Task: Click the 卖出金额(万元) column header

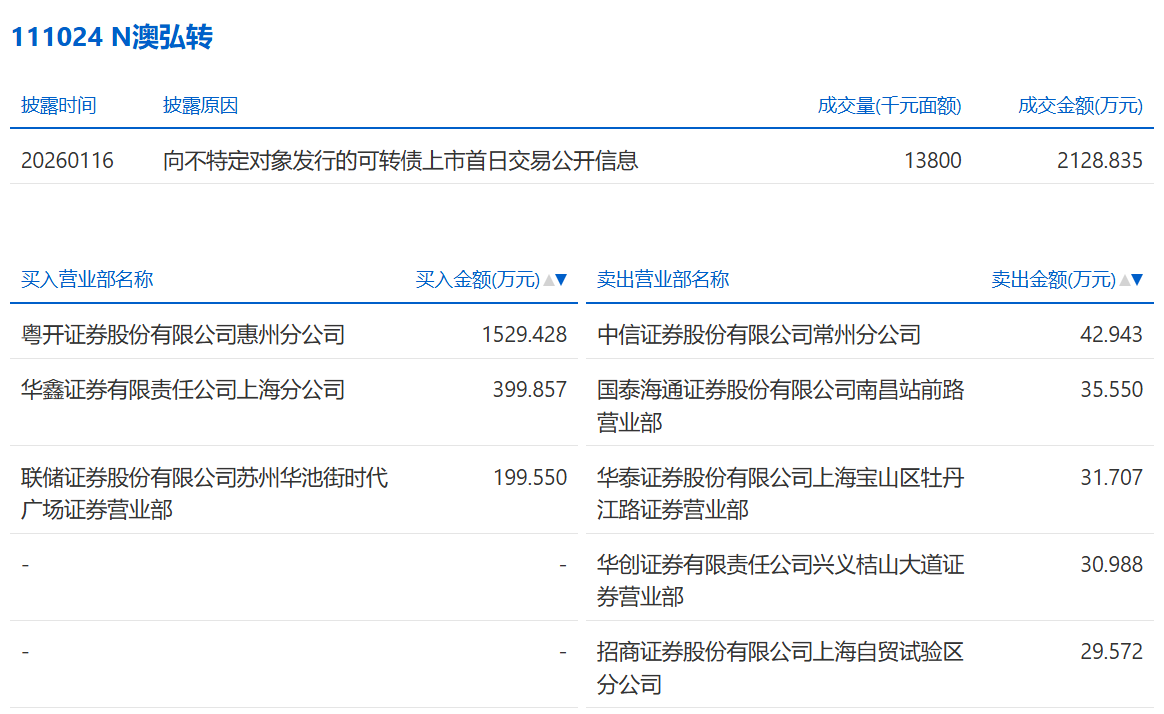Action: pyautogui.click(x=1053, y=280)
